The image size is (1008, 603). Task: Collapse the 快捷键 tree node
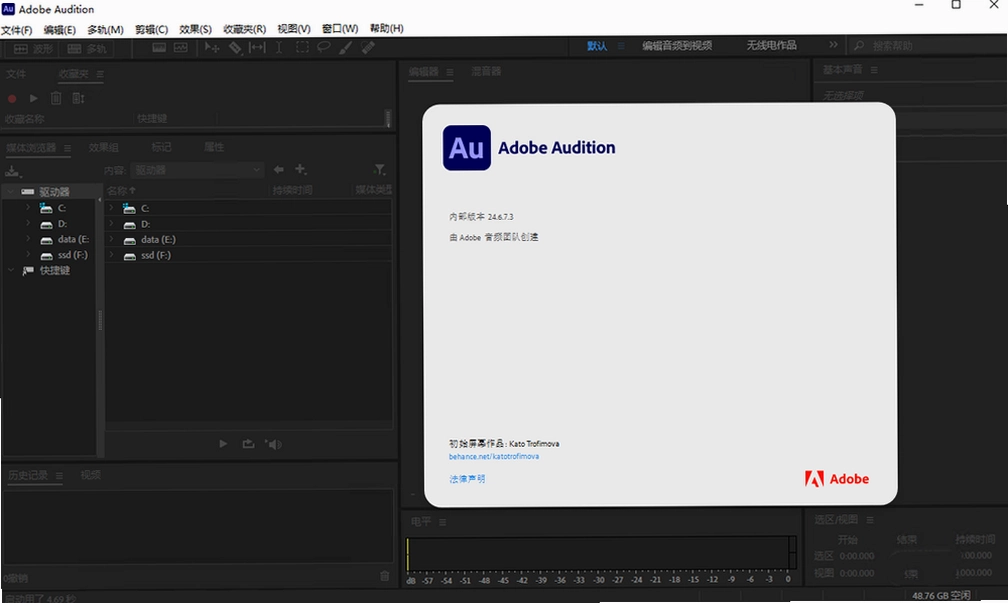(11, 270)
